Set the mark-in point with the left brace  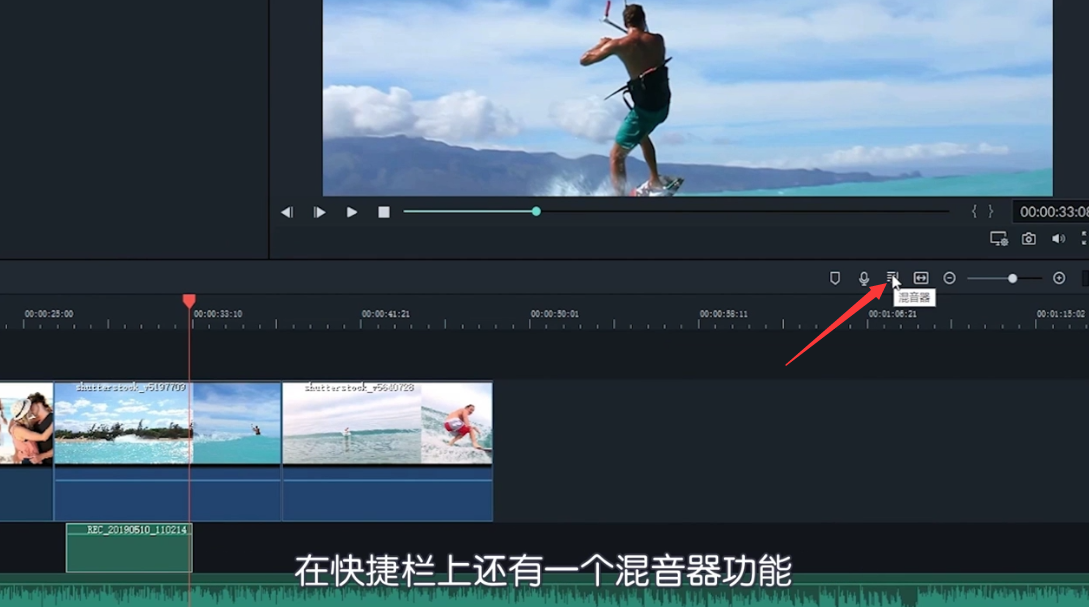974,211
